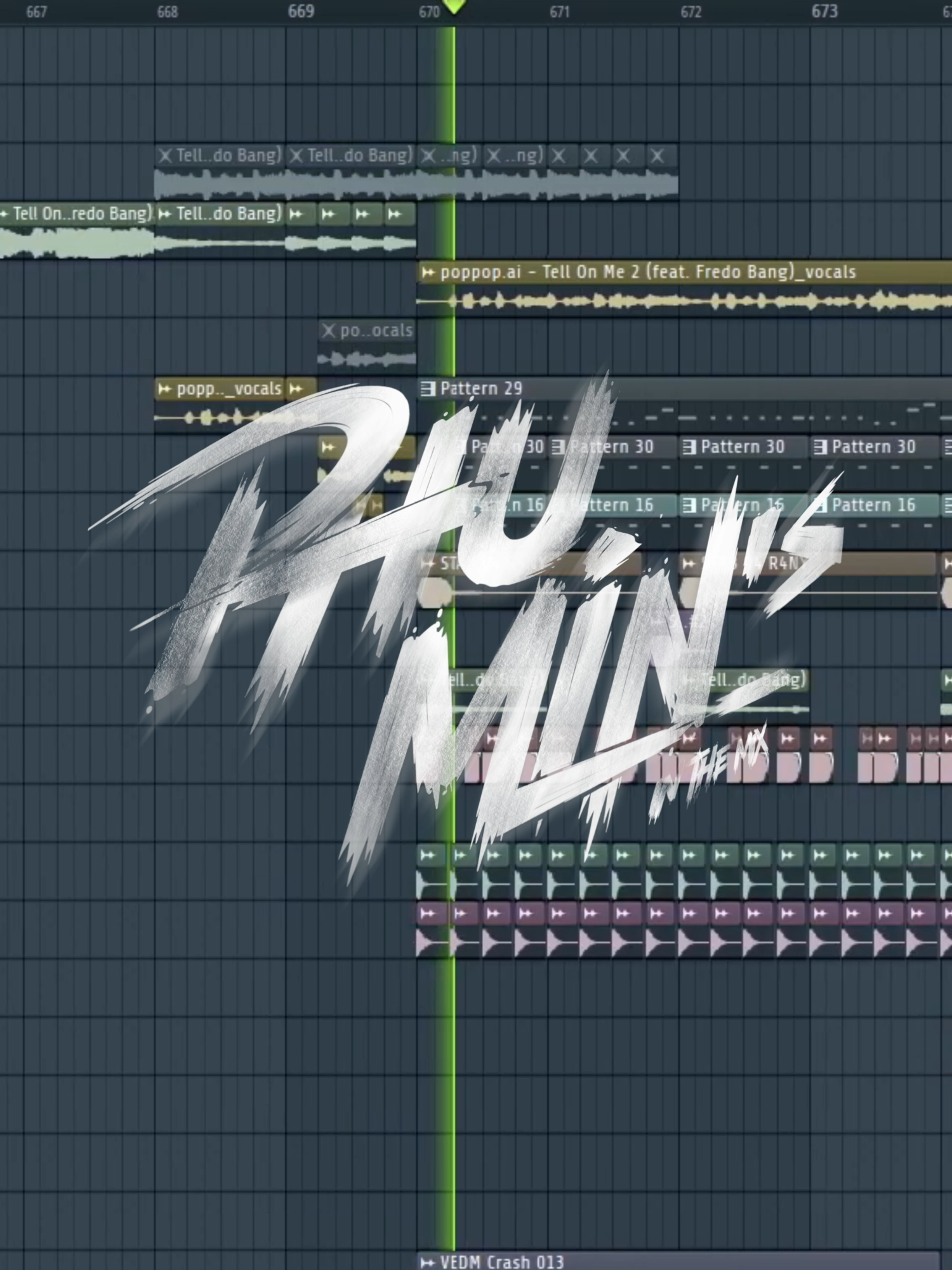Open menu icon of Pattern 16 at bar 673
This screenshot has height=1270, width=952.
(820, 506)
